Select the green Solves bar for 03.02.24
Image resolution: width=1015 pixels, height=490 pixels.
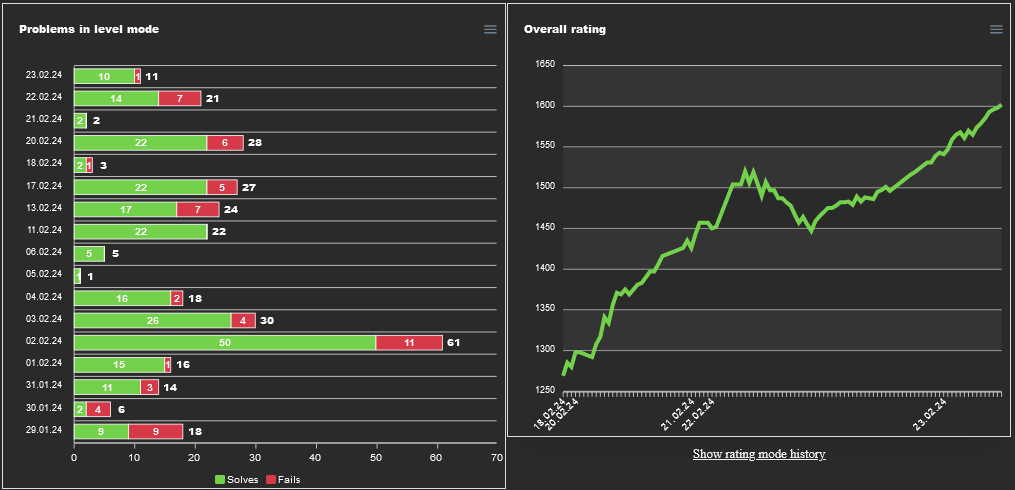point(153,321)
